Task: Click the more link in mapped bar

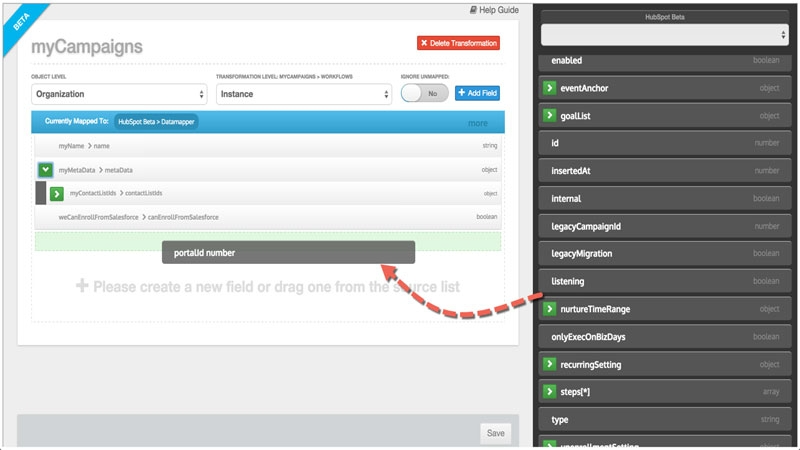Action: [x=478, y=123]
